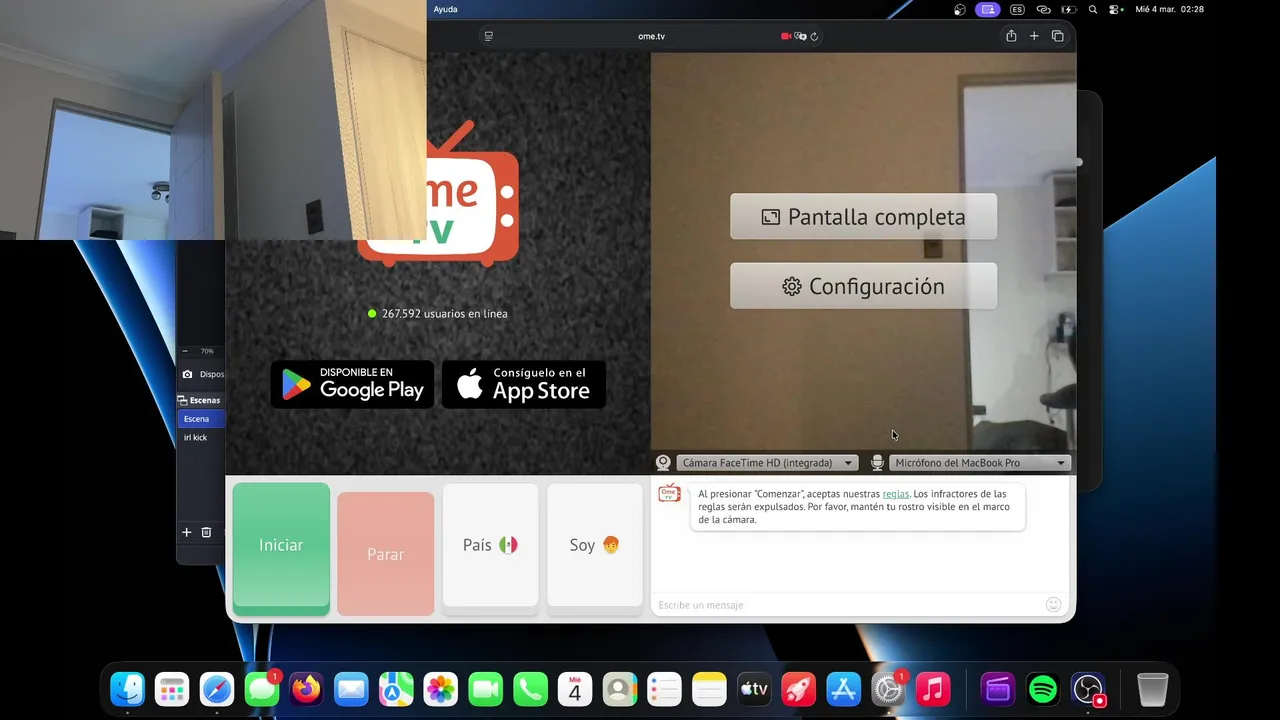Open the Configuración settings button

pyautogui.click(x=864, y=286)
